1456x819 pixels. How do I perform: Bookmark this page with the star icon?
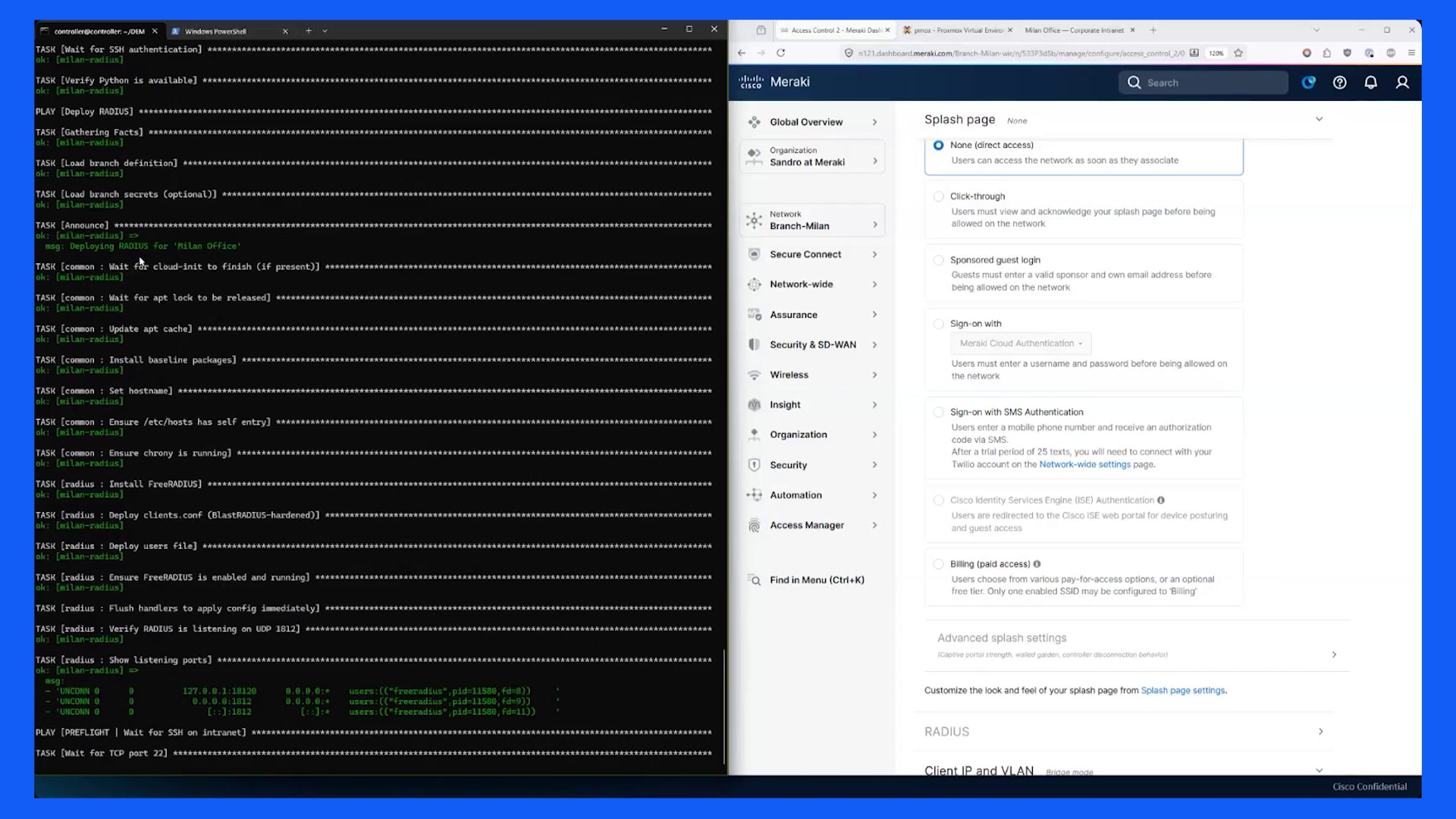click(1238, 53)
